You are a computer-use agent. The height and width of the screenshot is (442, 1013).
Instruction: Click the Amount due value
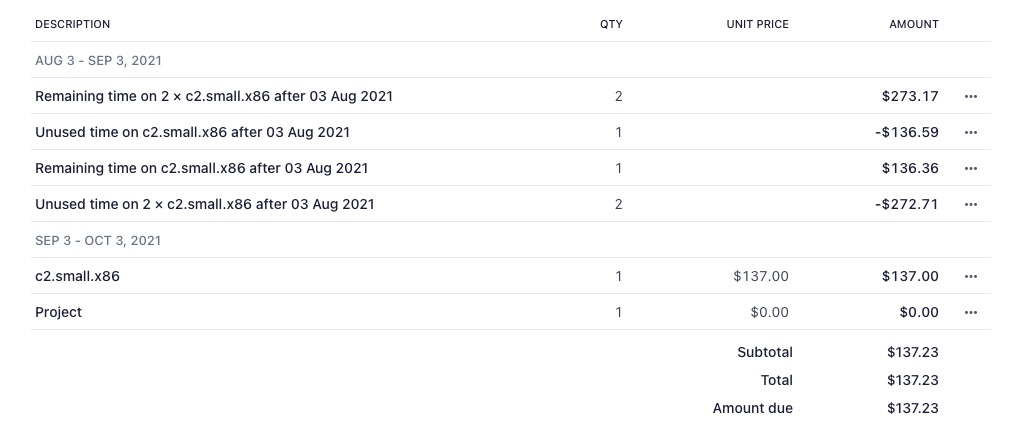[912, 409]
